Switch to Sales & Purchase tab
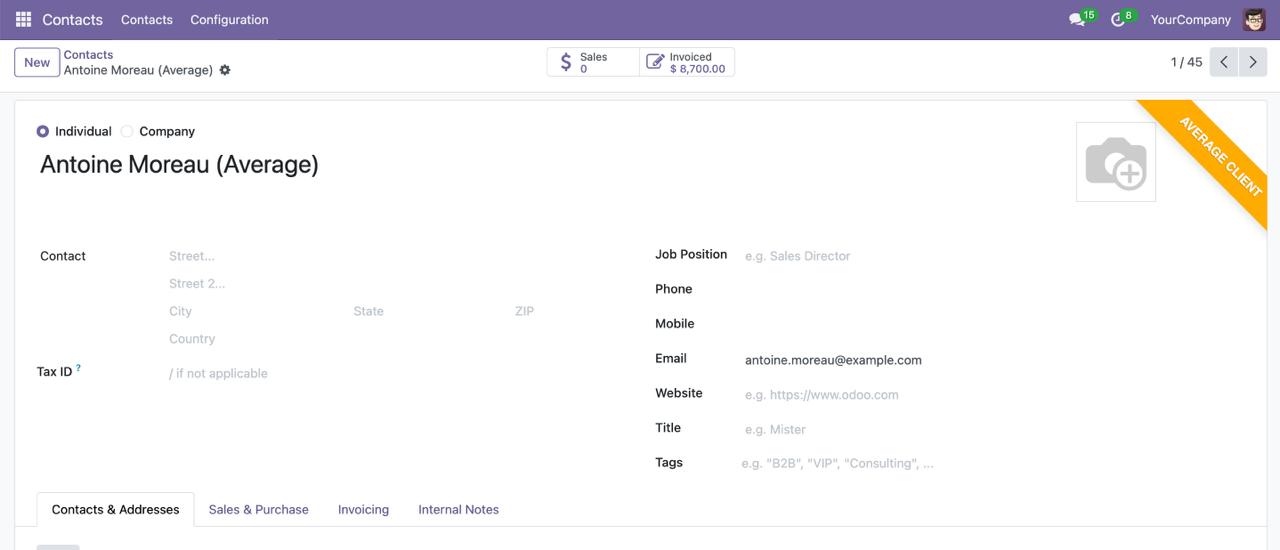This screenshot has width=1280, height=550. 258,509
